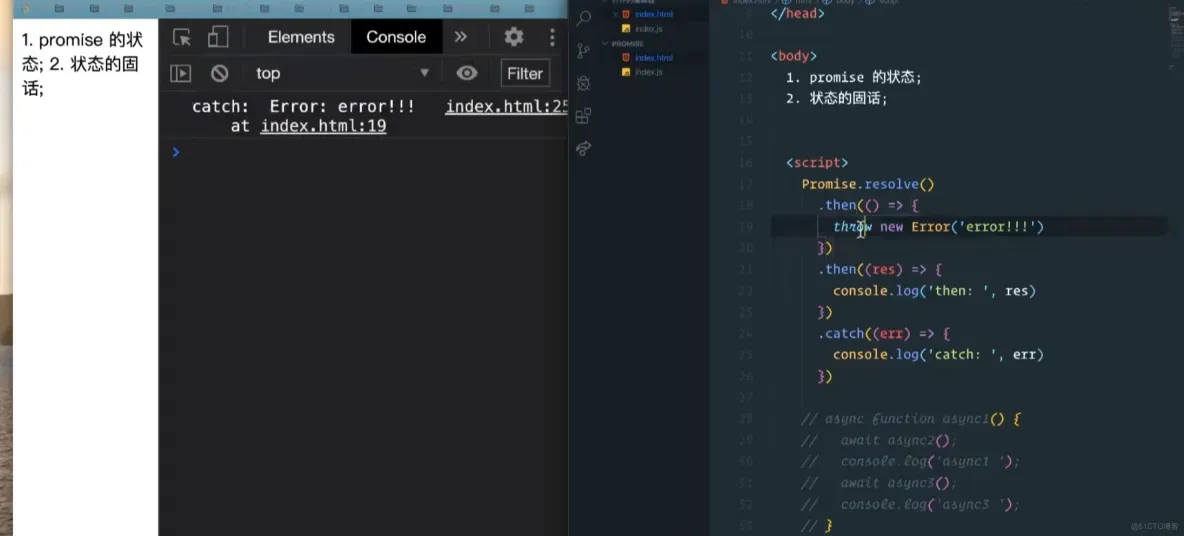Click the Promise.resolve() line in editor
The width and height of the screenshot is (1184, 536).
868,183
